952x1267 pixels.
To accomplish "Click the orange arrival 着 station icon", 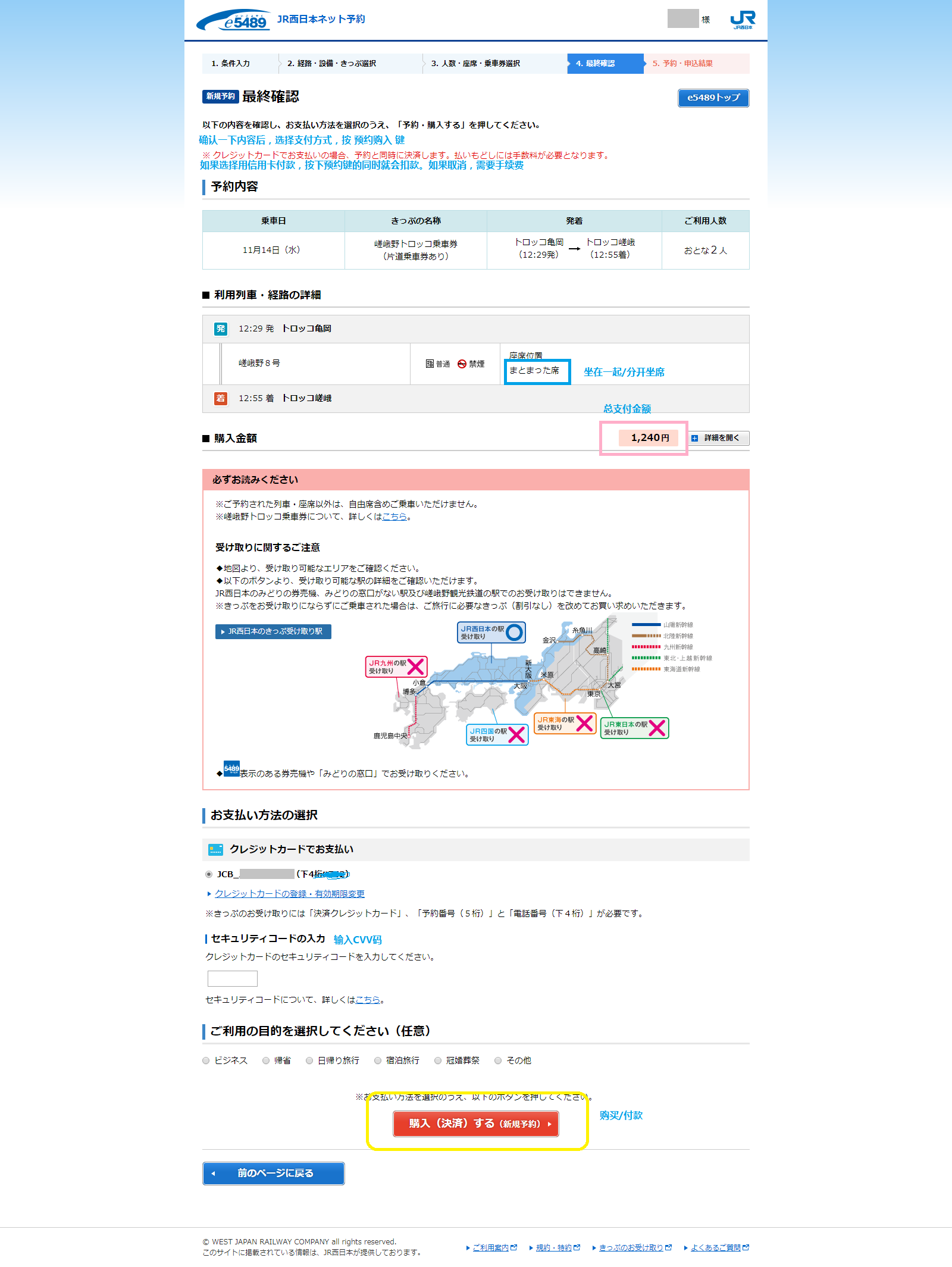I will pyautogui.click(x=220, y=398).
